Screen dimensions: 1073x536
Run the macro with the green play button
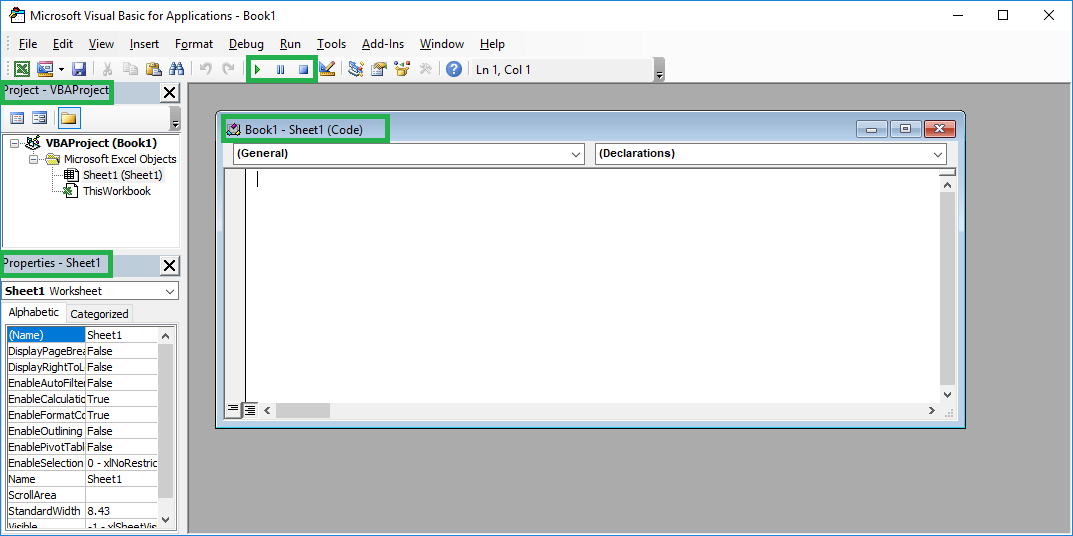click(258, 69)
